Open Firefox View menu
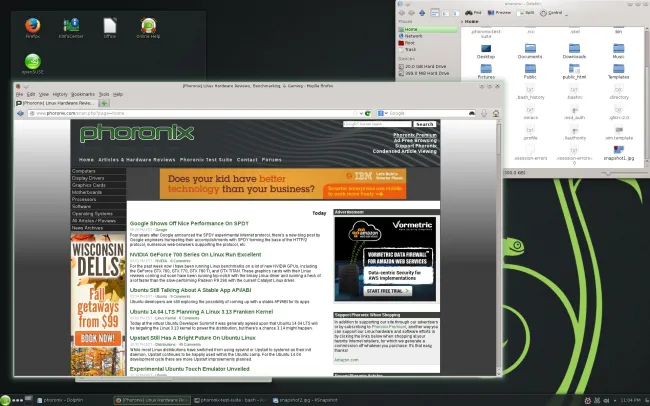This screenshot has height=406, width=650. click(x=44, y=95)
